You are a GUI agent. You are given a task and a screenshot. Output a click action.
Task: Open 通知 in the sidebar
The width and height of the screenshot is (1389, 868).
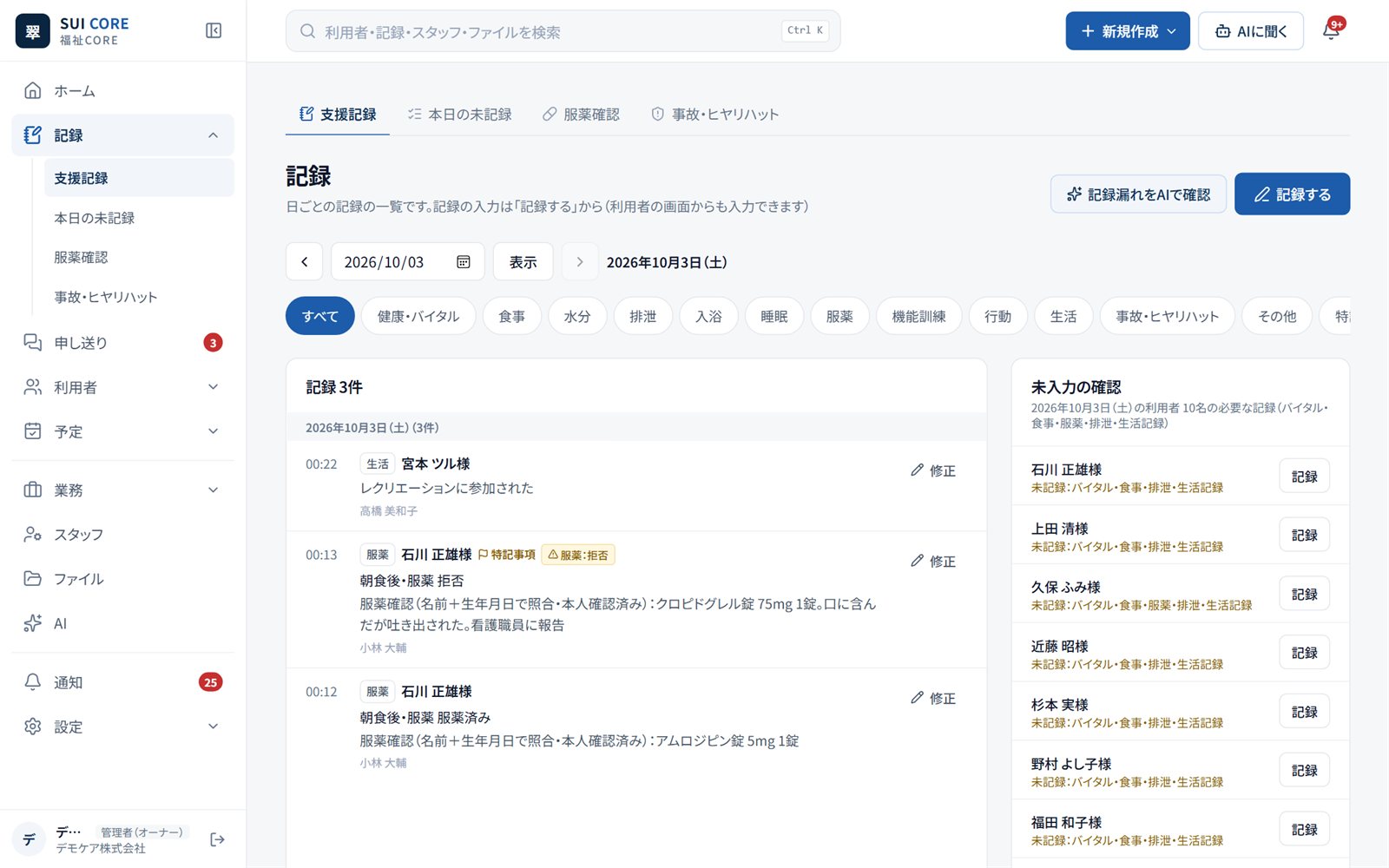123,682
